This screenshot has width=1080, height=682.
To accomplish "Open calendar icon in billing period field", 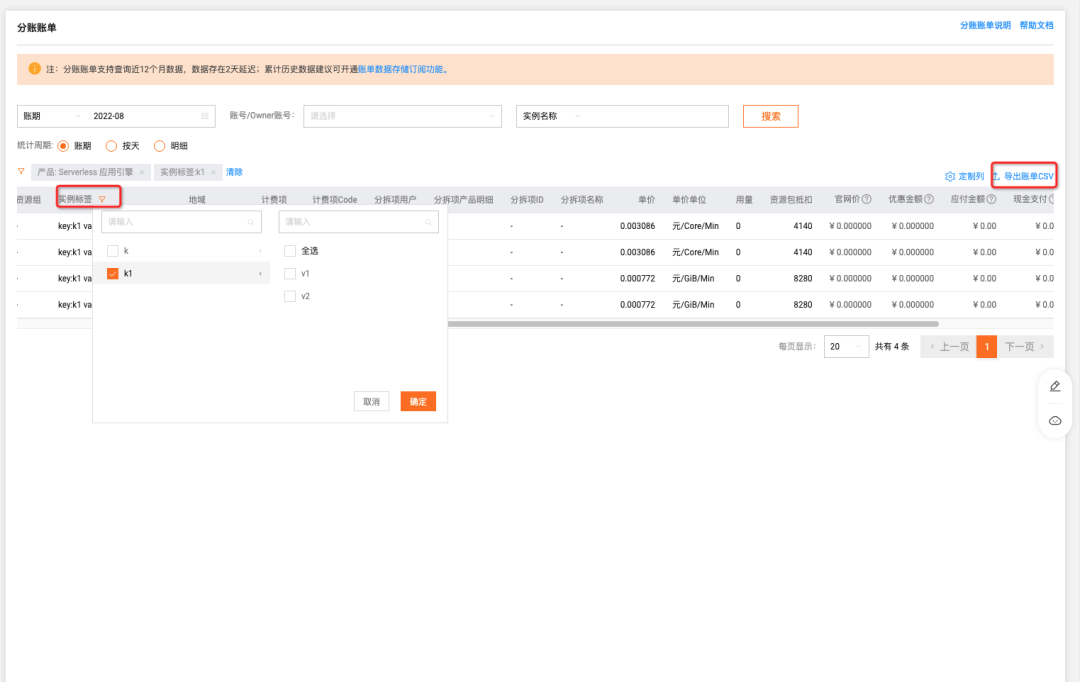I will click(205, 116).
